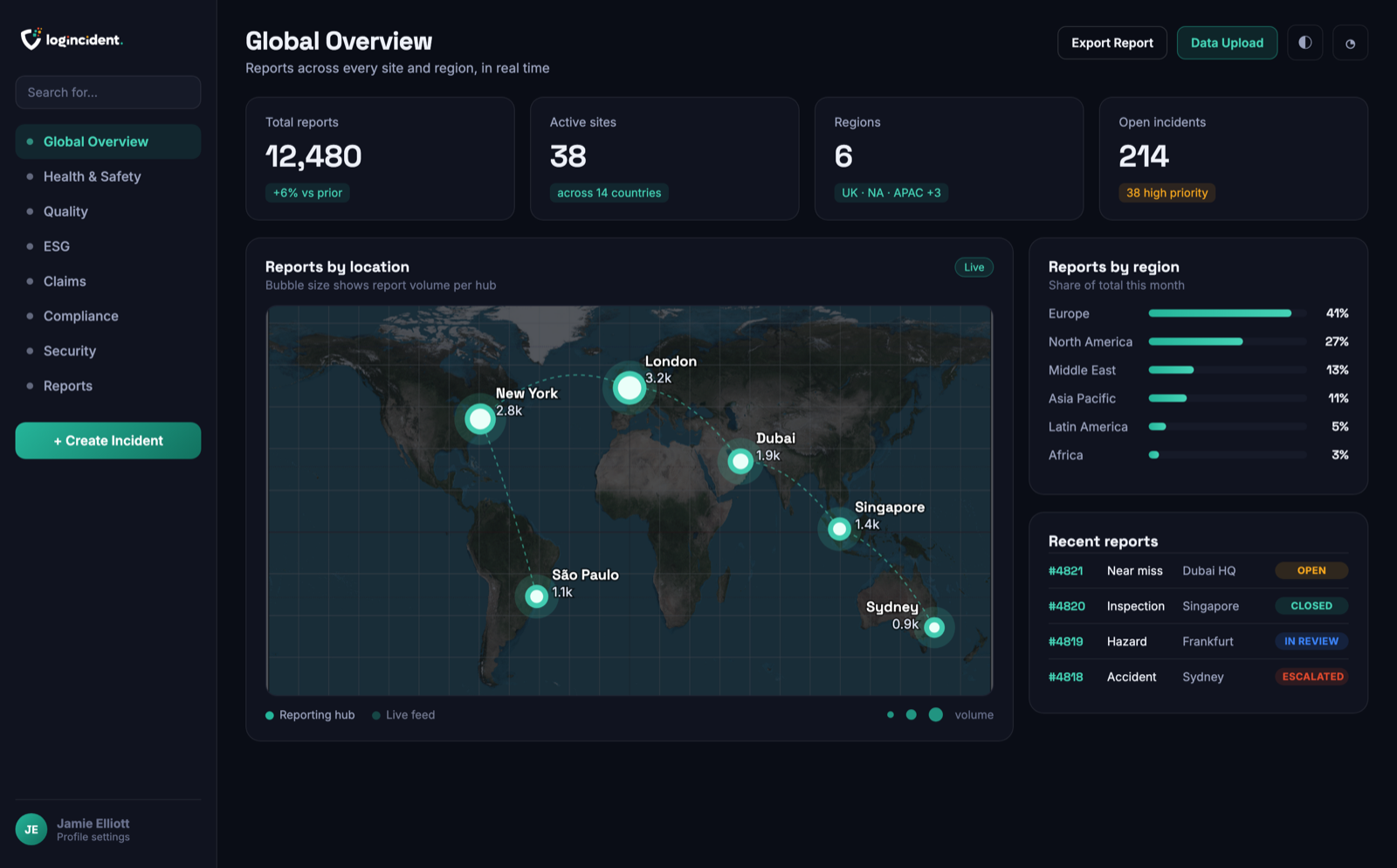
Task: Click the Europe 41% progress bar
Action: 1228,313
